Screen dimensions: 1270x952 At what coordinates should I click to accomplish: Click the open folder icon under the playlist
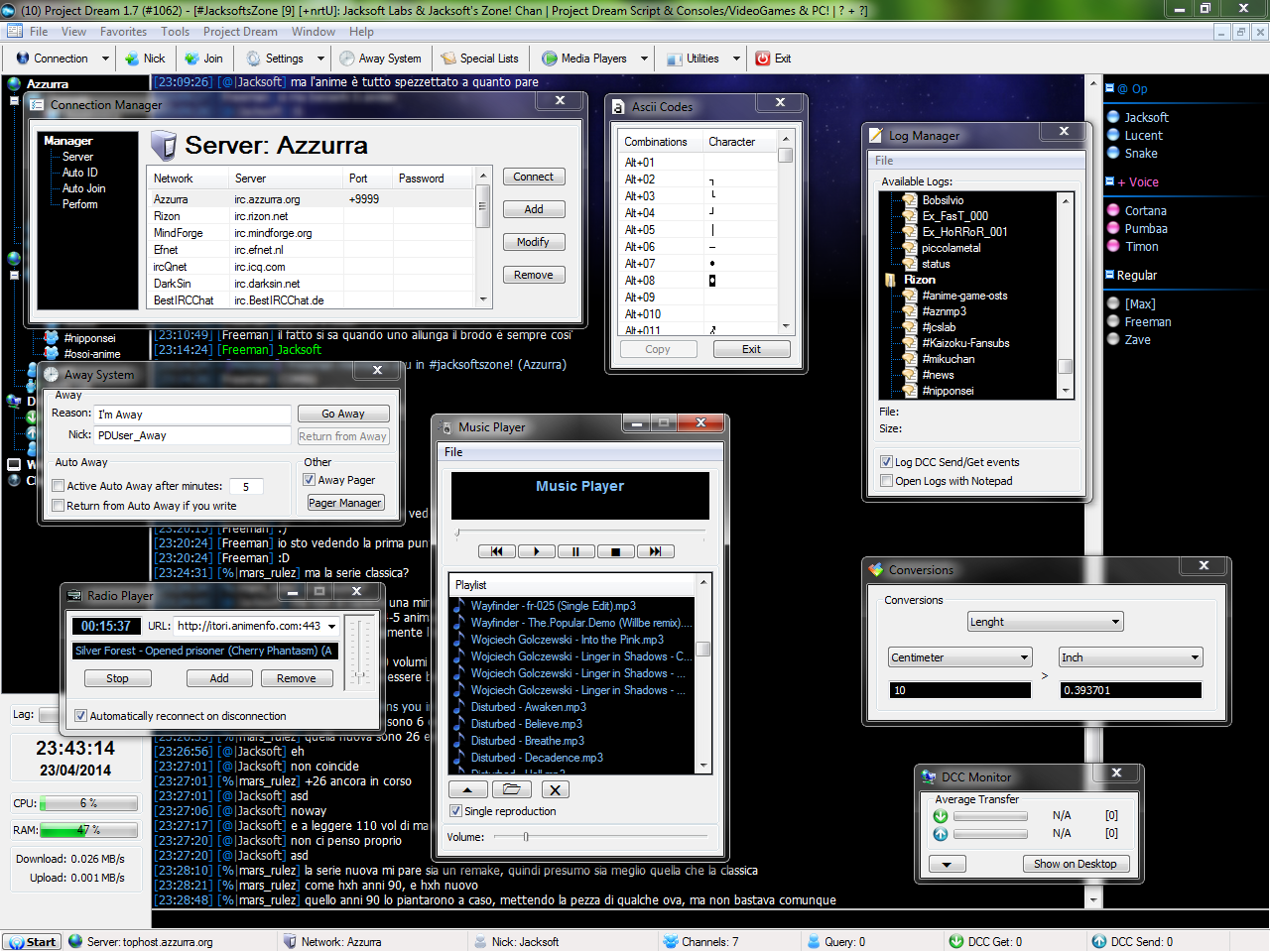click(x=511, y=789)
